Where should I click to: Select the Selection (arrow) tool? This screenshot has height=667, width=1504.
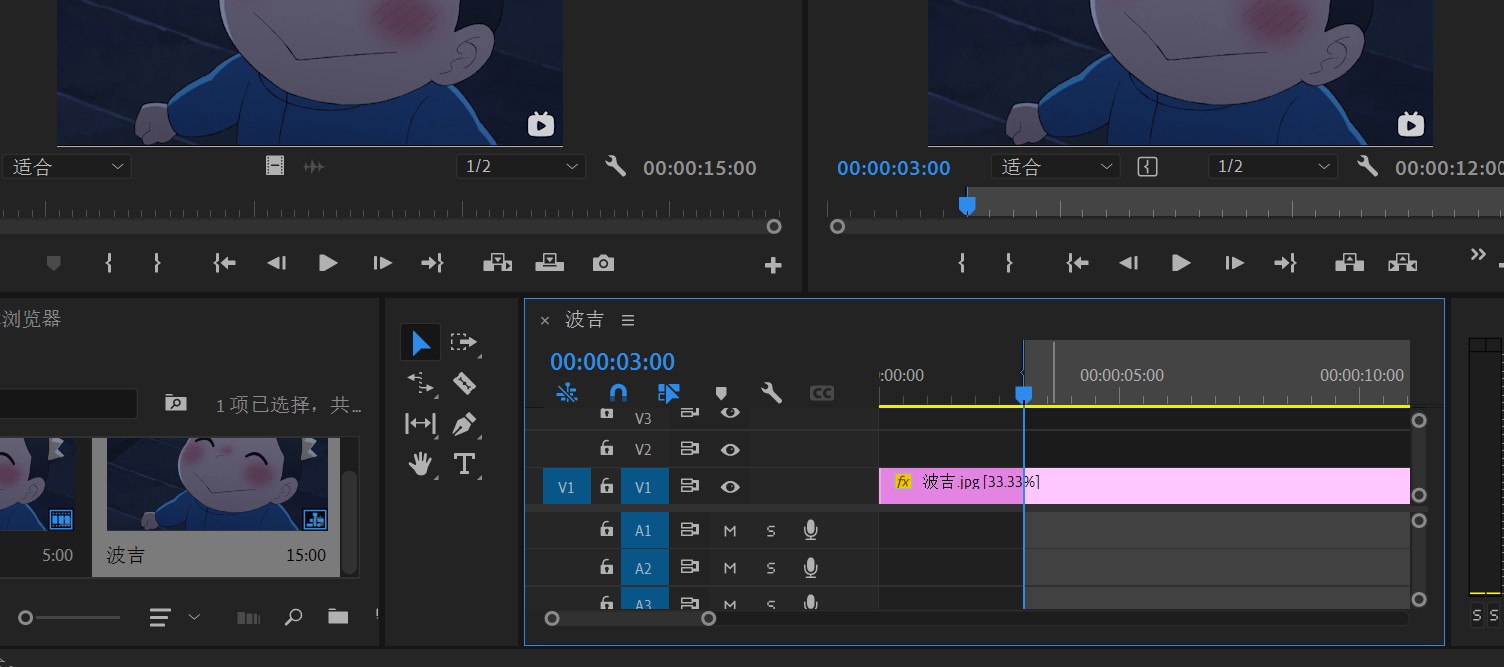(x=421, y=343)
